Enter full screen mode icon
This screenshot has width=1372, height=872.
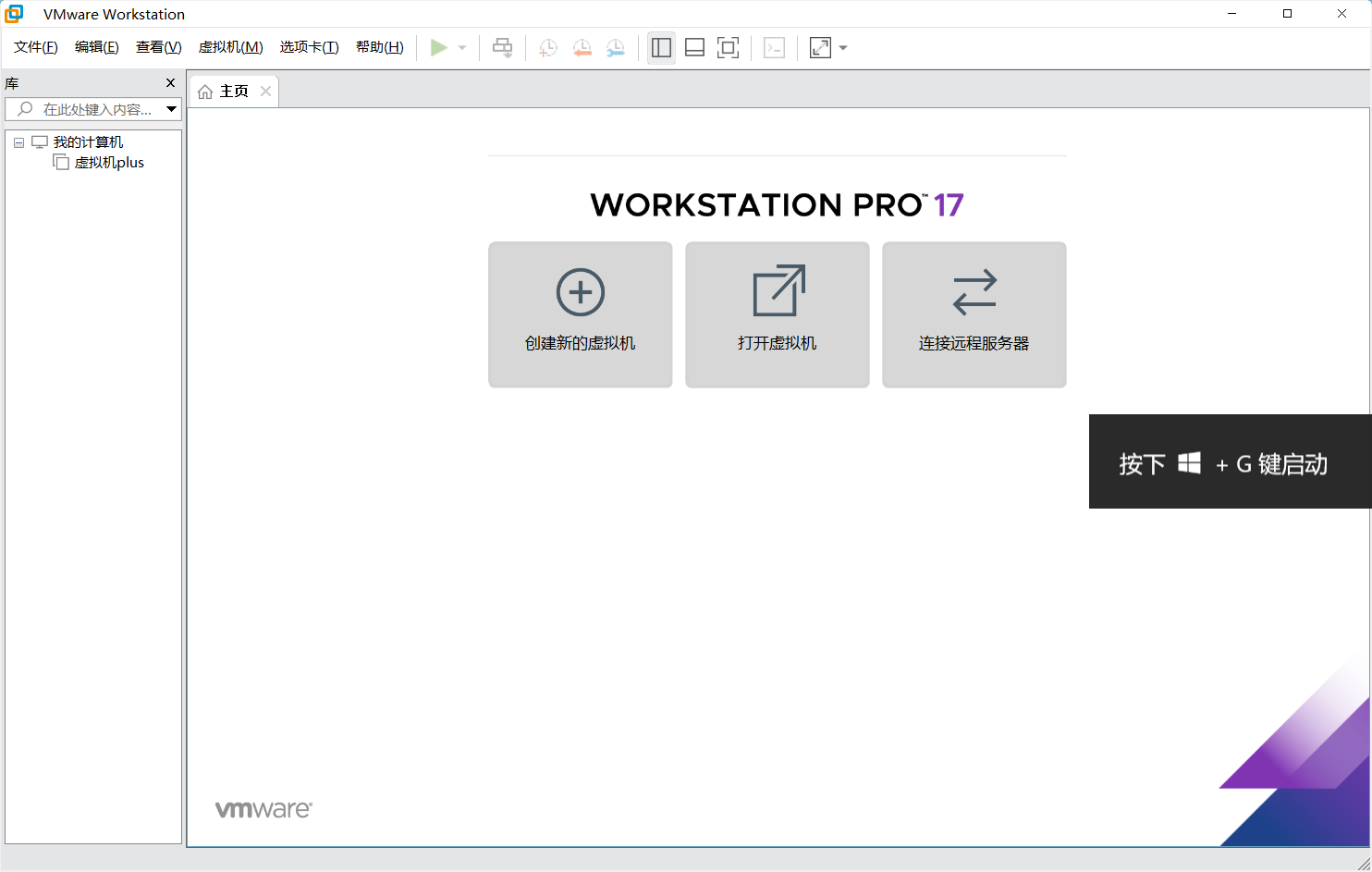click(x=728, y=47)
